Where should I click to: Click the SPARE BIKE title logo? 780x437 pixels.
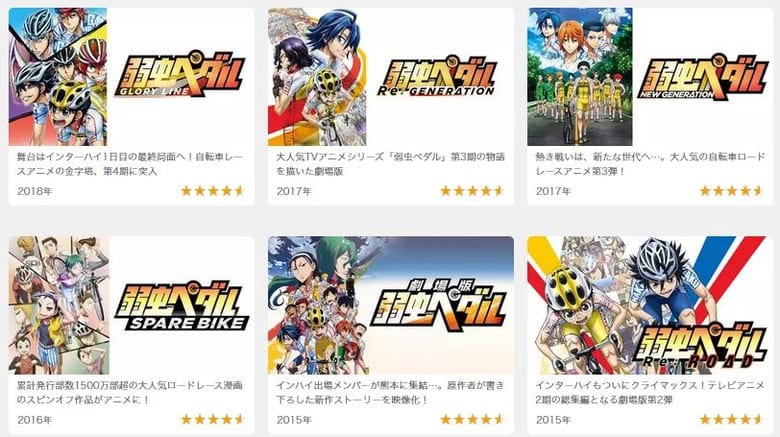tap(182, 308)
